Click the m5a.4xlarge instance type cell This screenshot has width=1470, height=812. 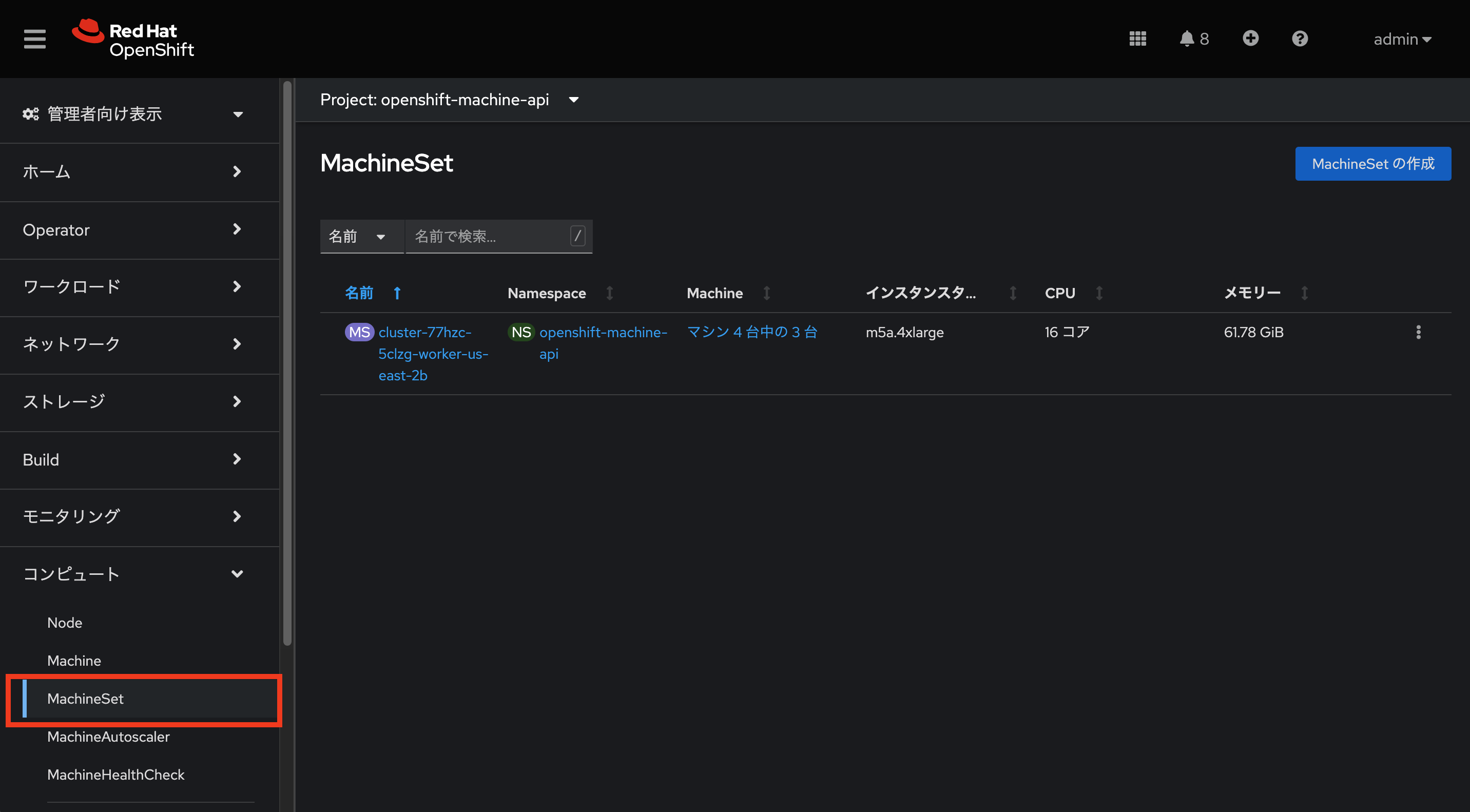[x=904, y=332]
